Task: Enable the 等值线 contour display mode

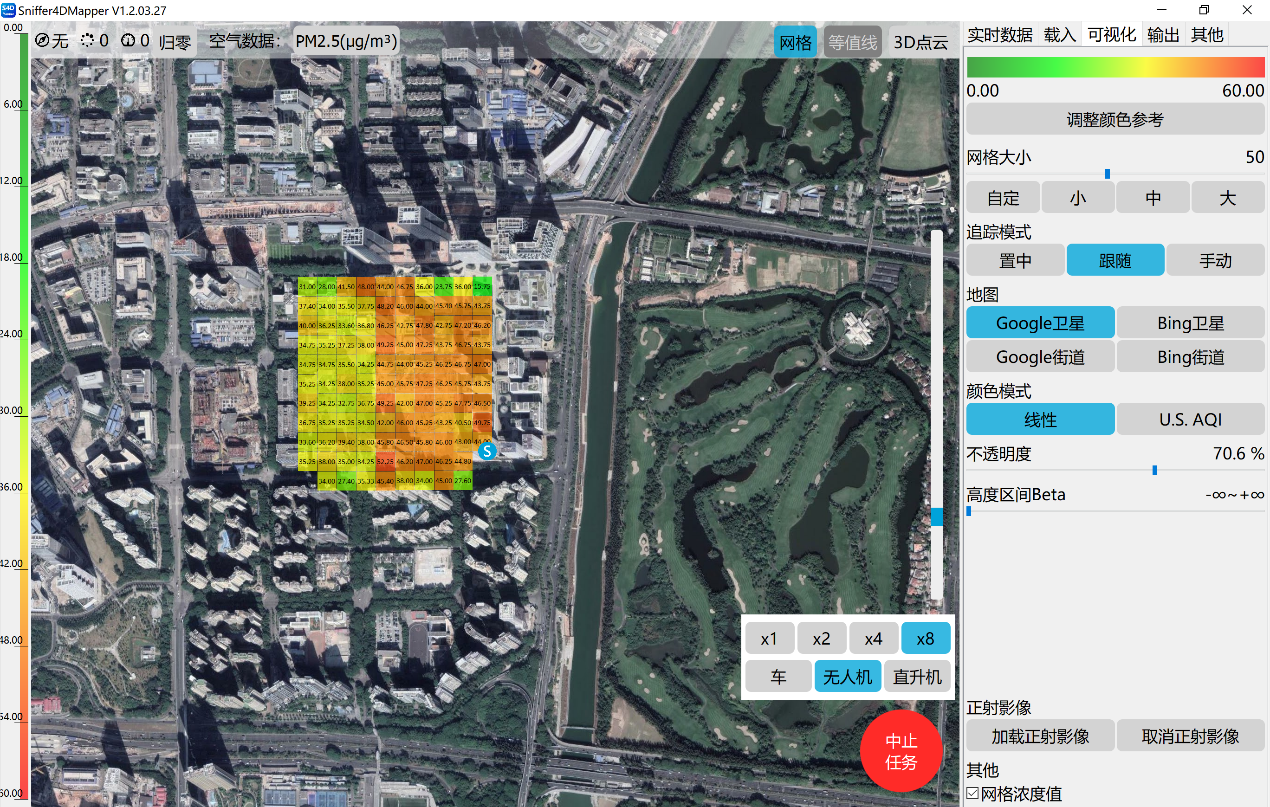Action: [852, 42]
